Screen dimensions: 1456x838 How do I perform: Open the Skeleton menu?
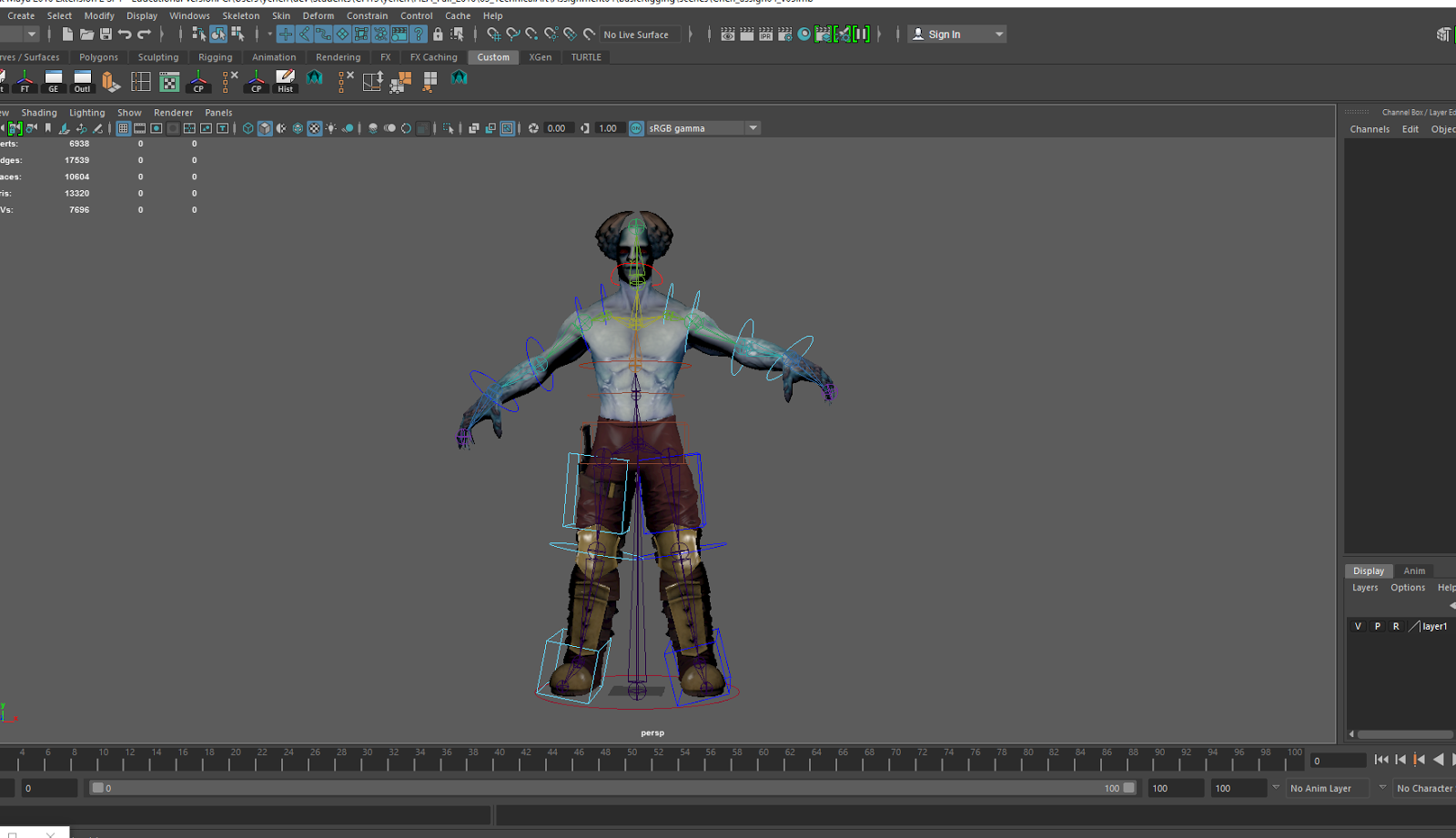pyautogui.click(x=240, y=15)
